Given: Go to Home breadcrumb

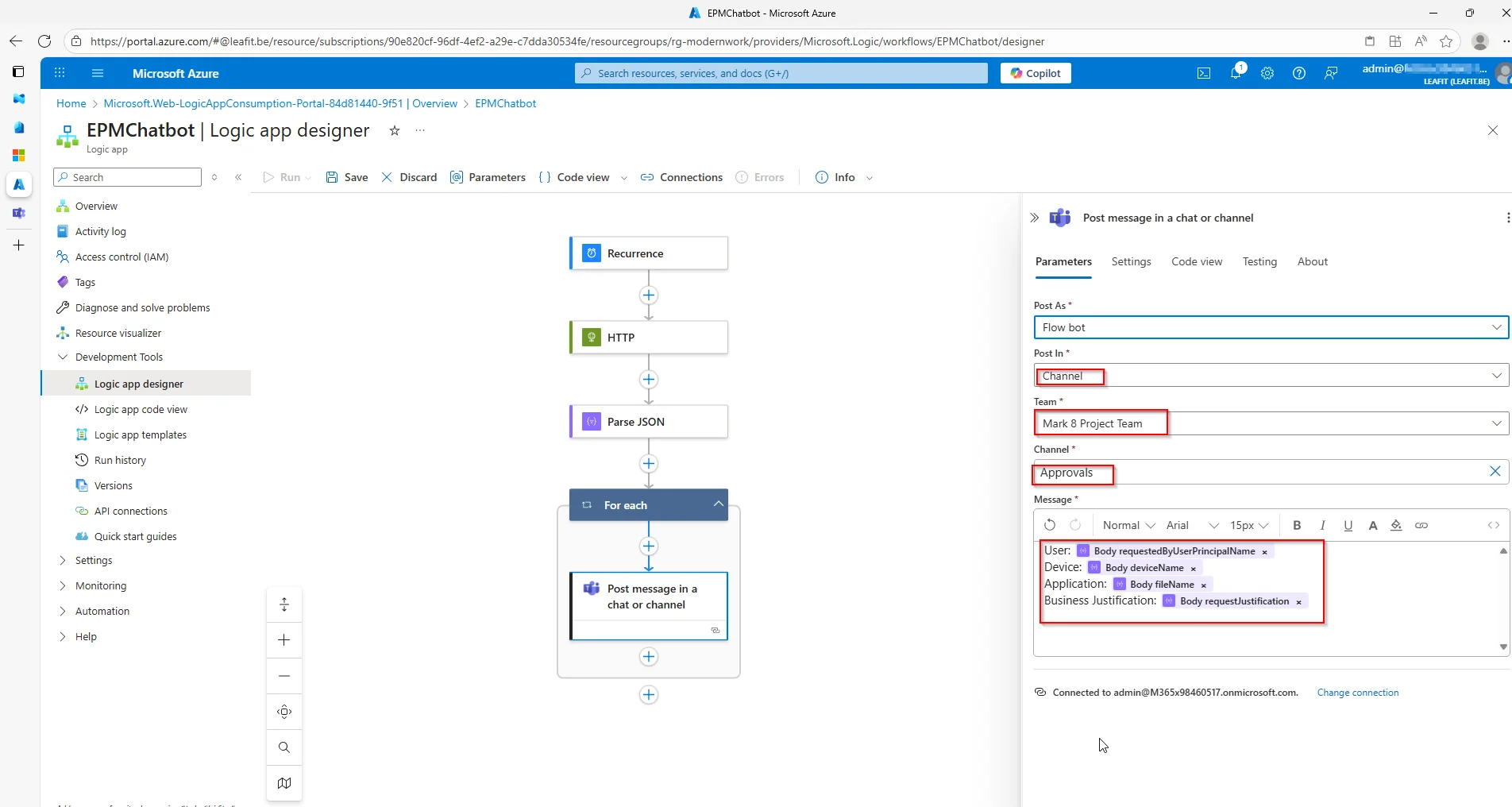Looking at the screenshot, I should [x=71, y=103].
